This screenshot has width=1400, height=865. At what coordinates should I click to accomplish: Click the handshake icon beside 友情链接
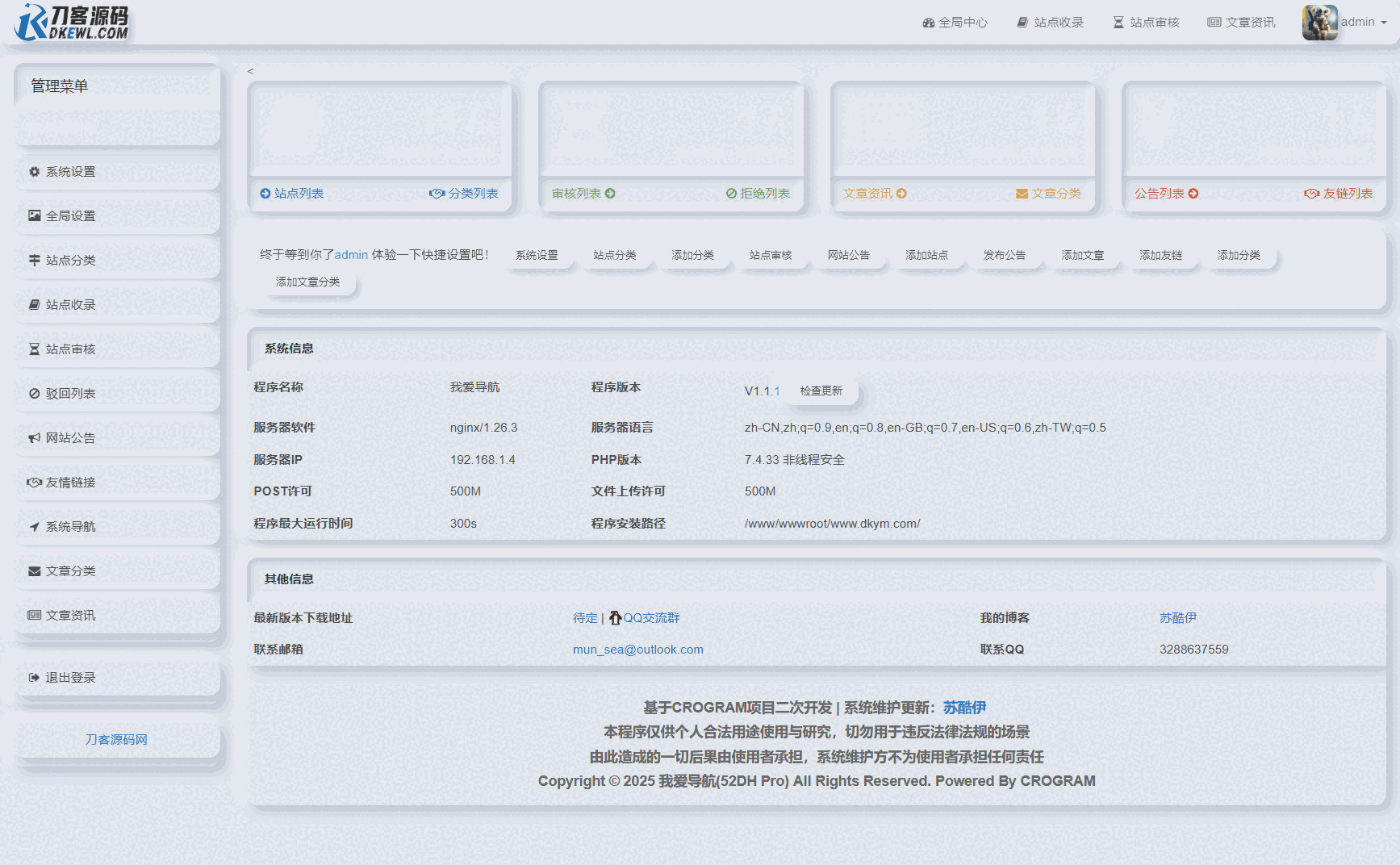coord(34,483)
